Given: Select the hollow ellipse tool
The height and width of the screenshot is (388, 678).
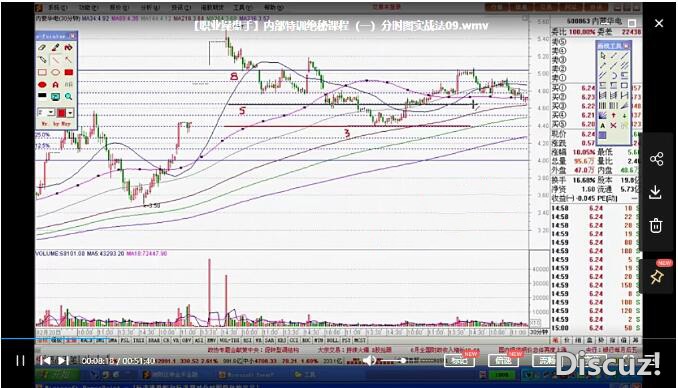Looking at the screenshot, I should click(55, 72).
